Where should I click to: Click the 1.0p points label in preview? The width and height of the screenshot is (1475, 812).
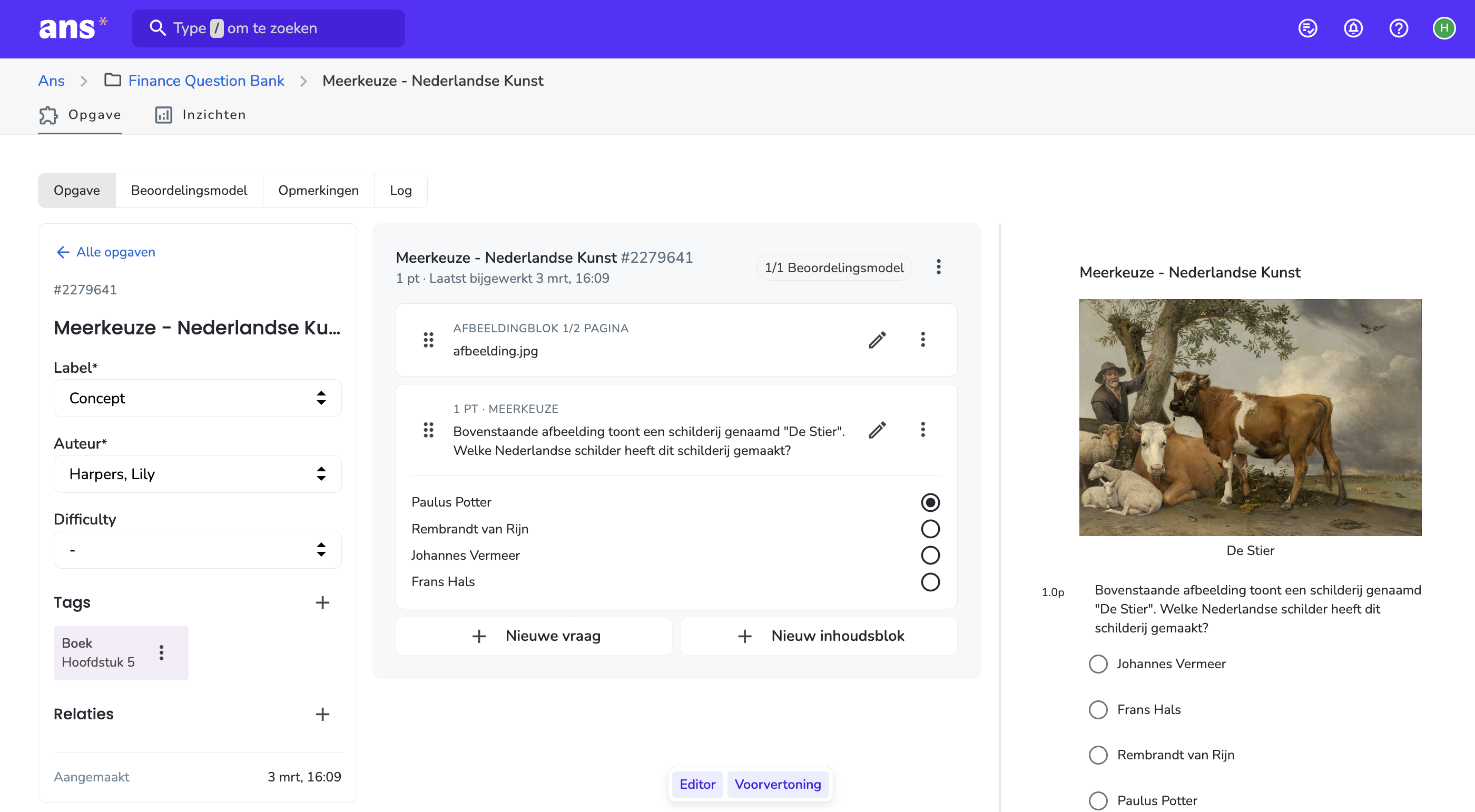[1053, 593]
